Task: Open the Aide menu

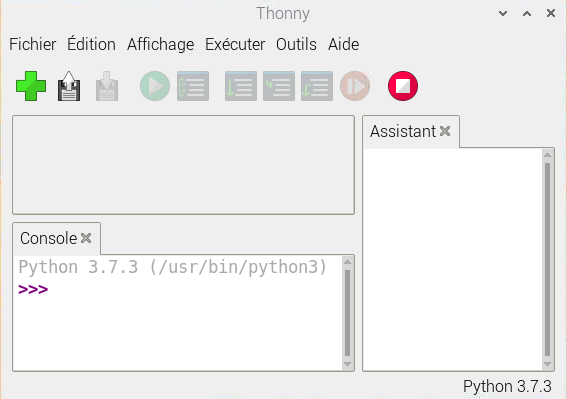Action: pos(344,44)
